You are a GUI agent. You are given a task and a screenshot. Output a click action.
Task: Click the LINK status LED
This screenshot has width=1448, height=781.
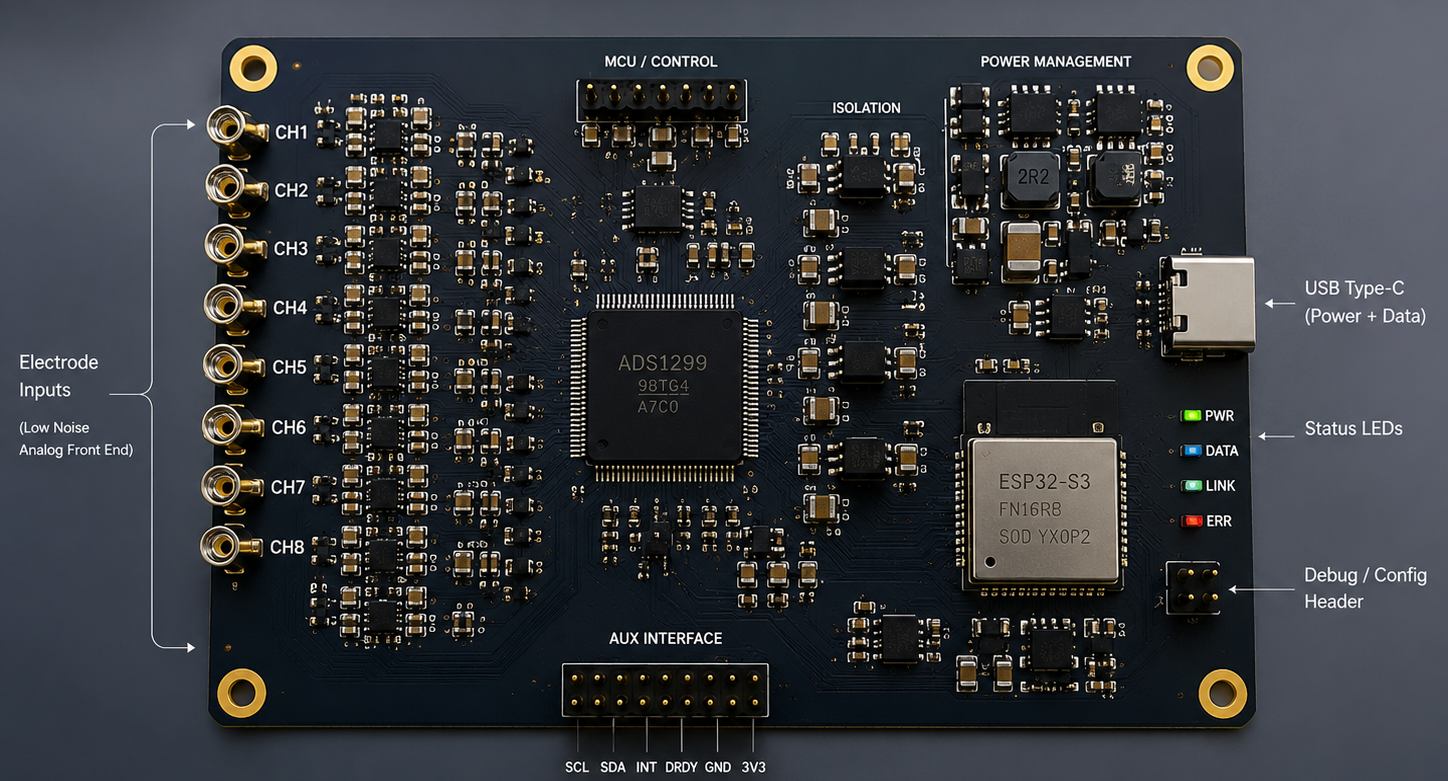click(x=1190, y=486)
